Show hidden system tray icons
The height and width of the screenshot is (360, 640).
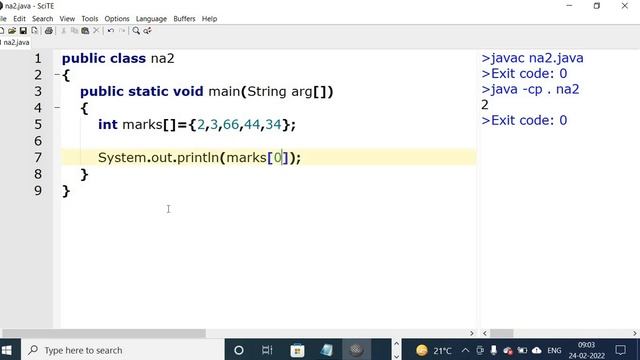coord(465,350)
